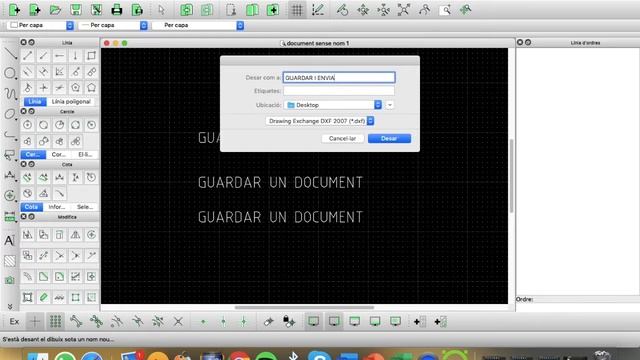Toggle Snap Intersection X button
Screen dimensions: 640x360
(178, 322)
